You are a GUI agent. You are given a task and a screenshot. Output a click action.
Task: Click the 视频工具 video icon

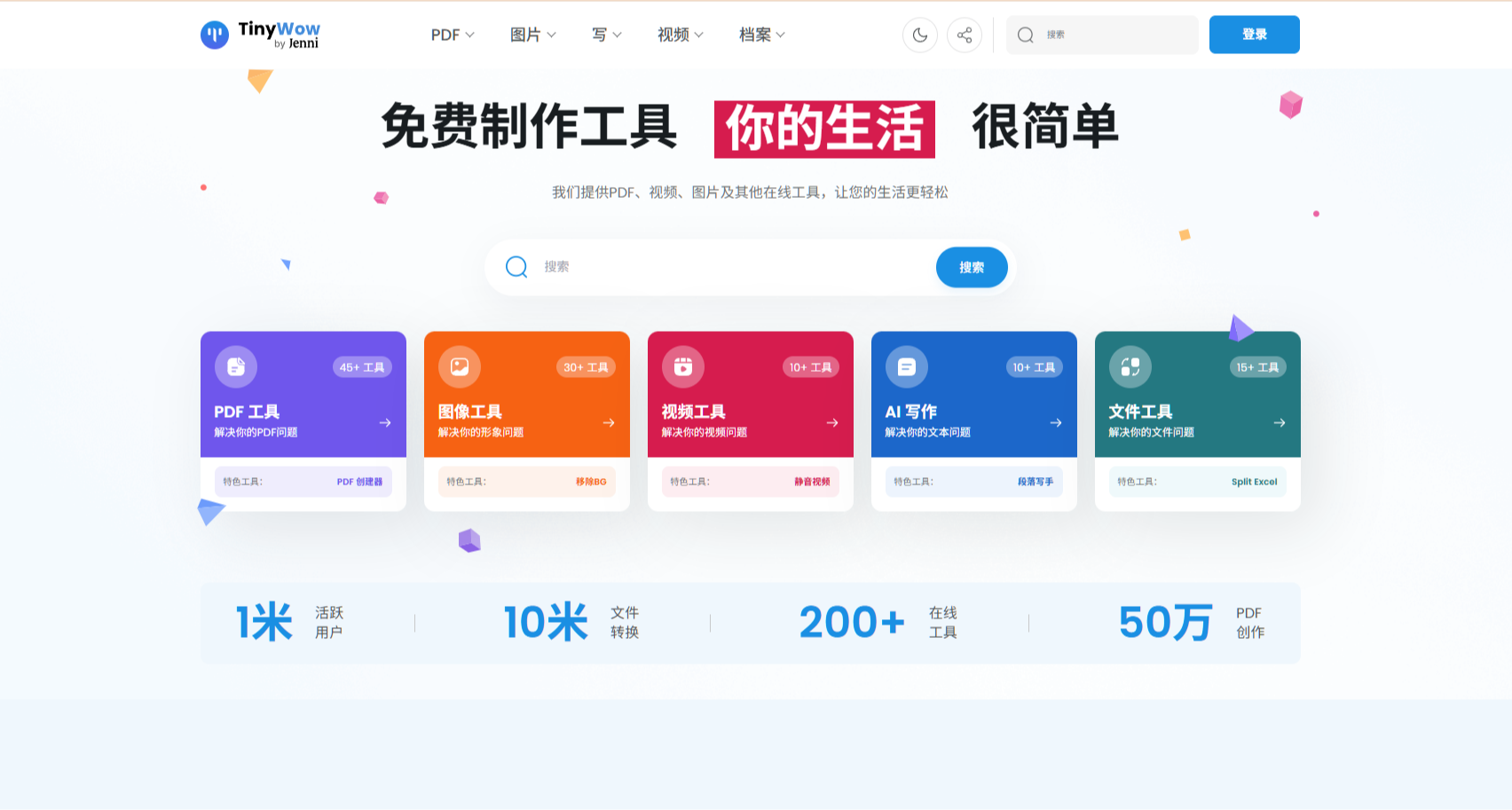point(682,366)
